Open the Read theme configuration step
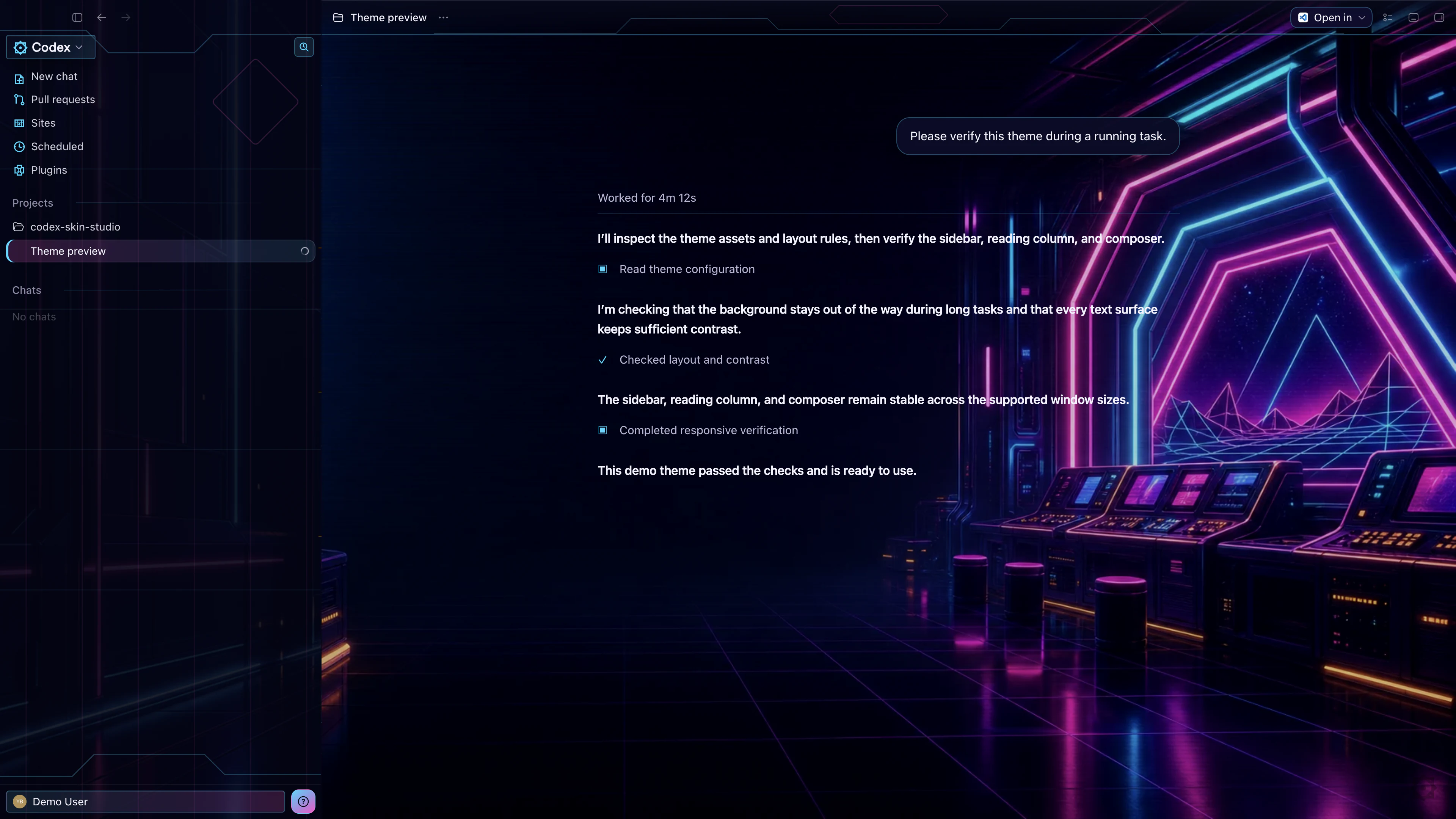The width and height of the screenshot is (1456, 819). (687, 269)
